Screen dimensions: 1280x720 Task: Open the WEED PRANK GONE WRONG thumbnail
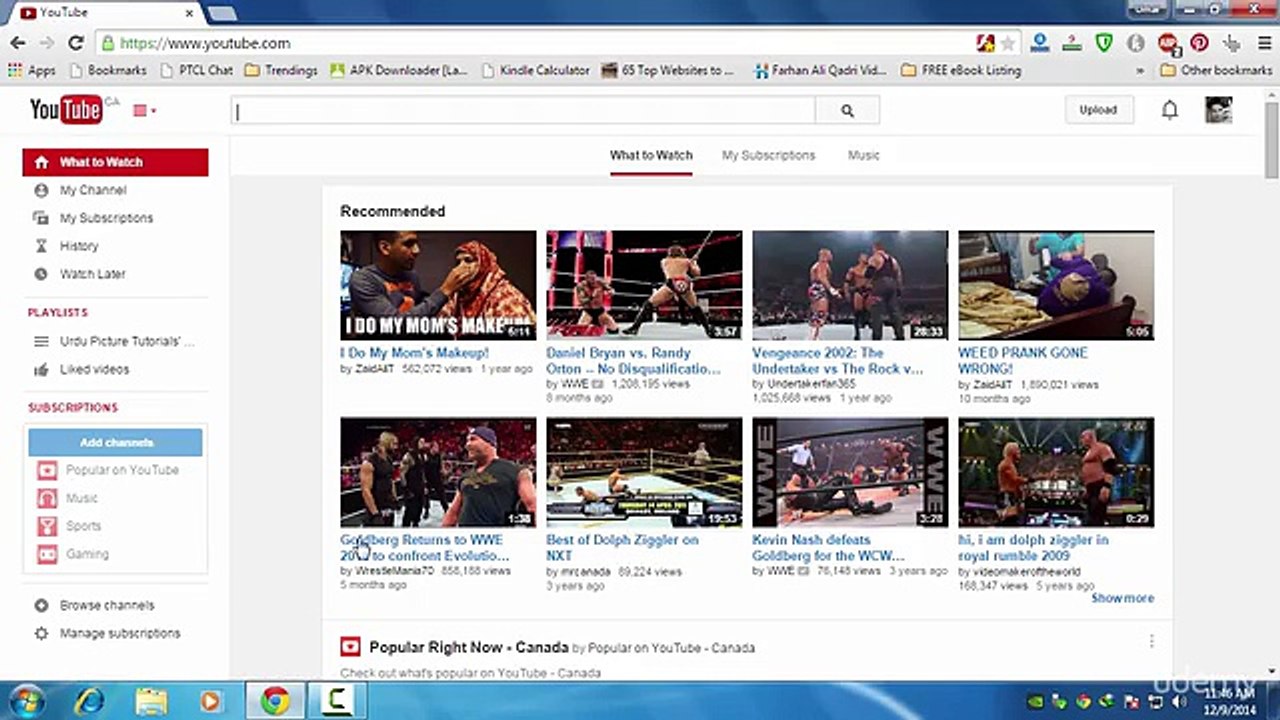tap(1056, 286)
